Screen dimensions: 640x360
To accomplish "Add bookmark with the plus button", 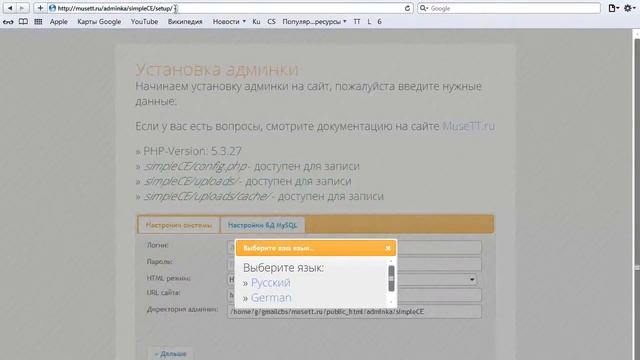I will coord(40,8).
